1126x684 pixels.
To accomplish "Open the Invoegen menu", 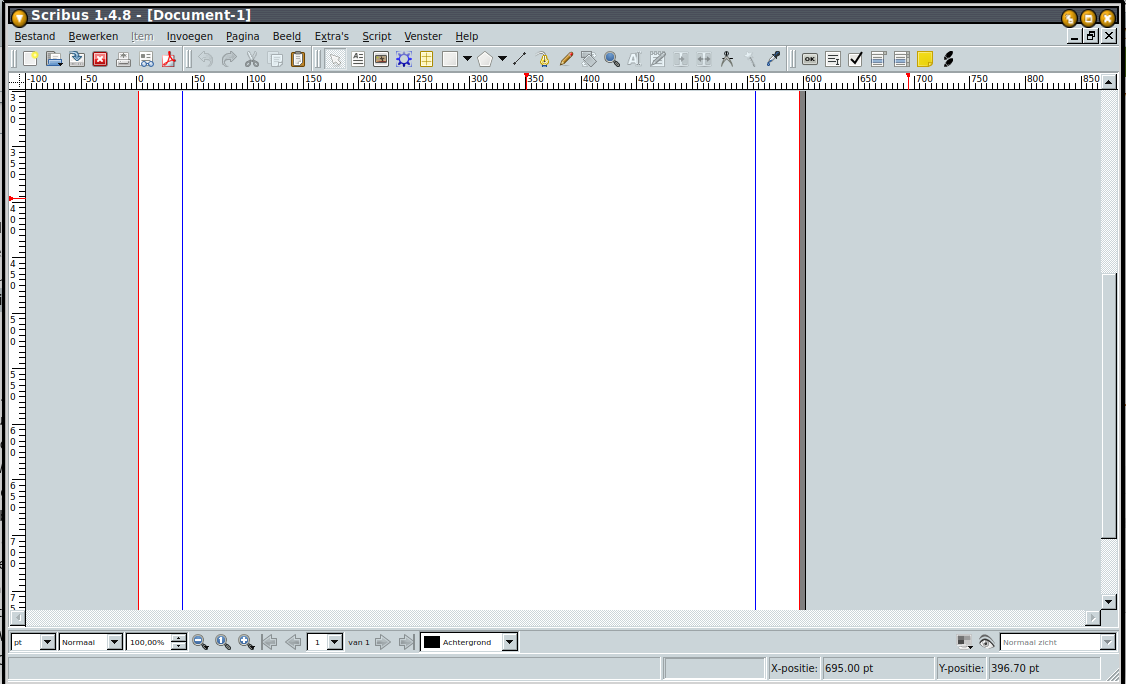I will [190, 36].
